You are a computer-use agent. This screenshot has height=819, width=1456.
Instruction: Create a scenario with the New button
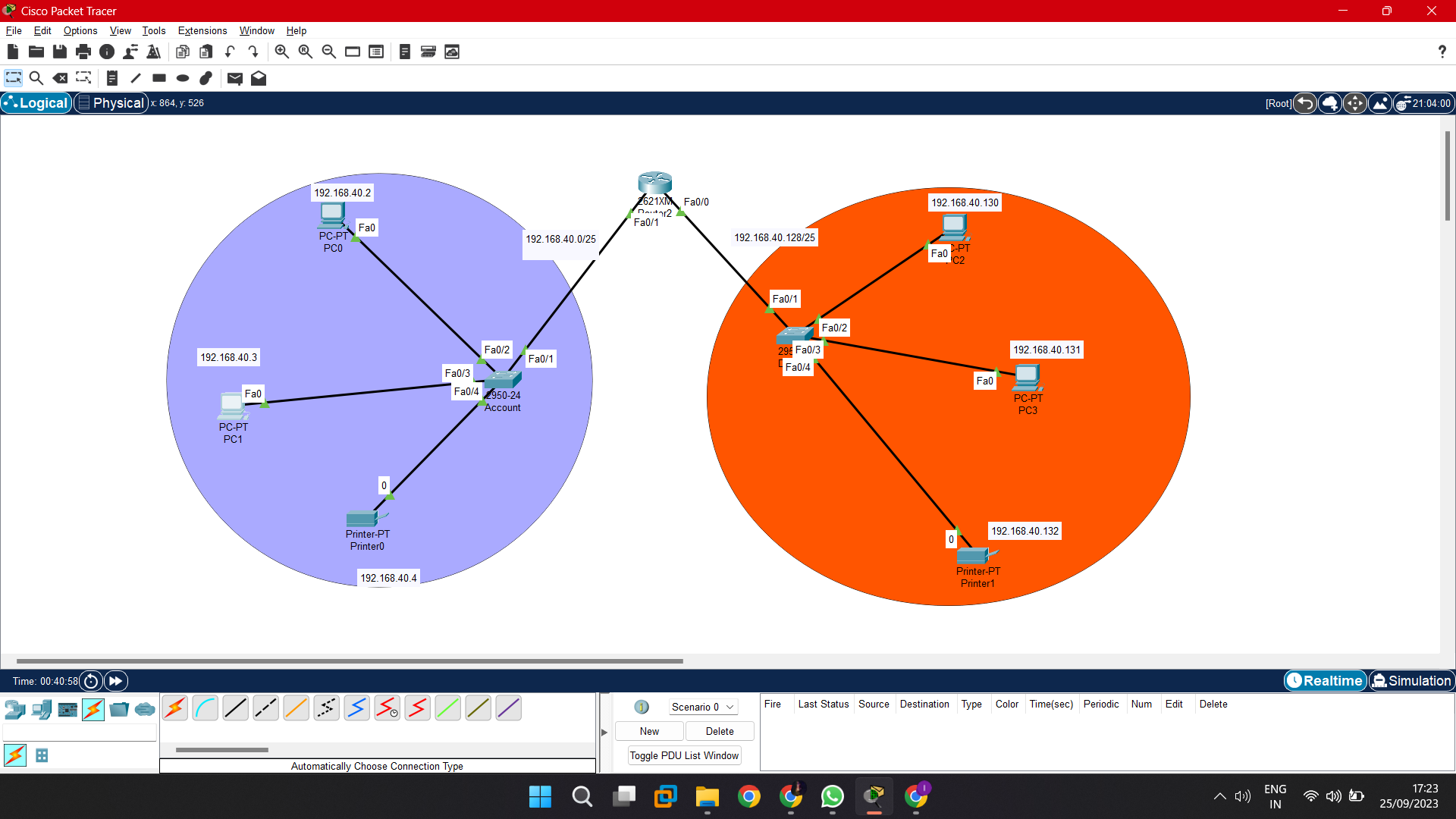pos(648,730)
